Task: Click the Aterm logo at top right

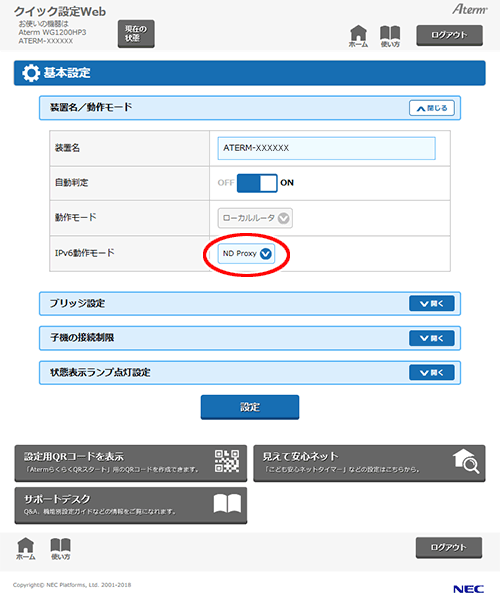Action: click(470, 9)
